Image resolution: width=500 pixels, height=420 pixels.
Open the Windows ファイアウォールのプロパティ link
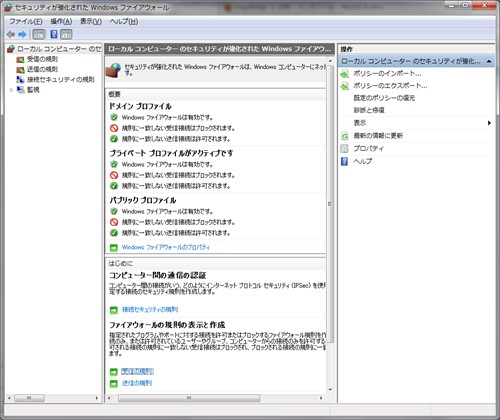(166, 247)
